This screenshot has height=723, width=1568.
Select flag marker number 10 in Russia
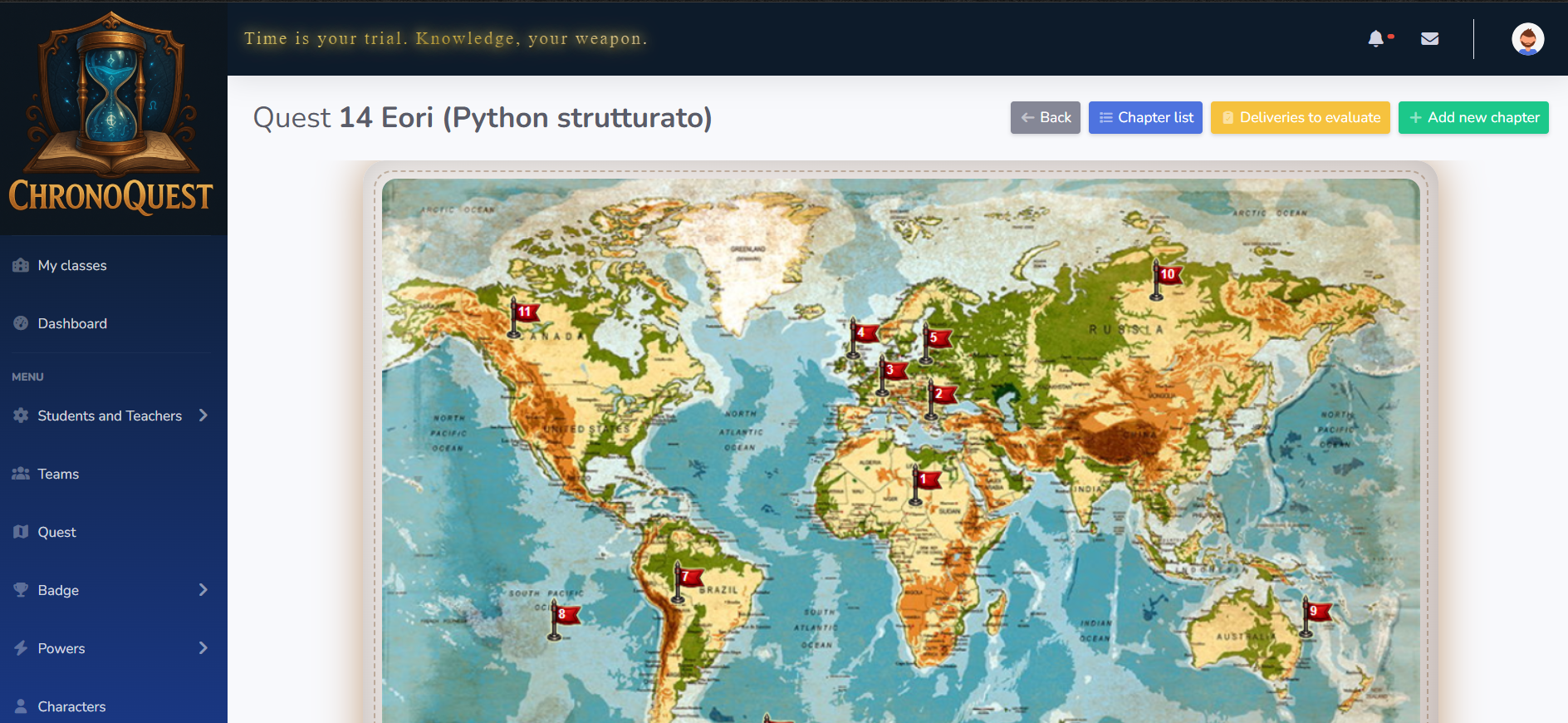[1164, 278]
